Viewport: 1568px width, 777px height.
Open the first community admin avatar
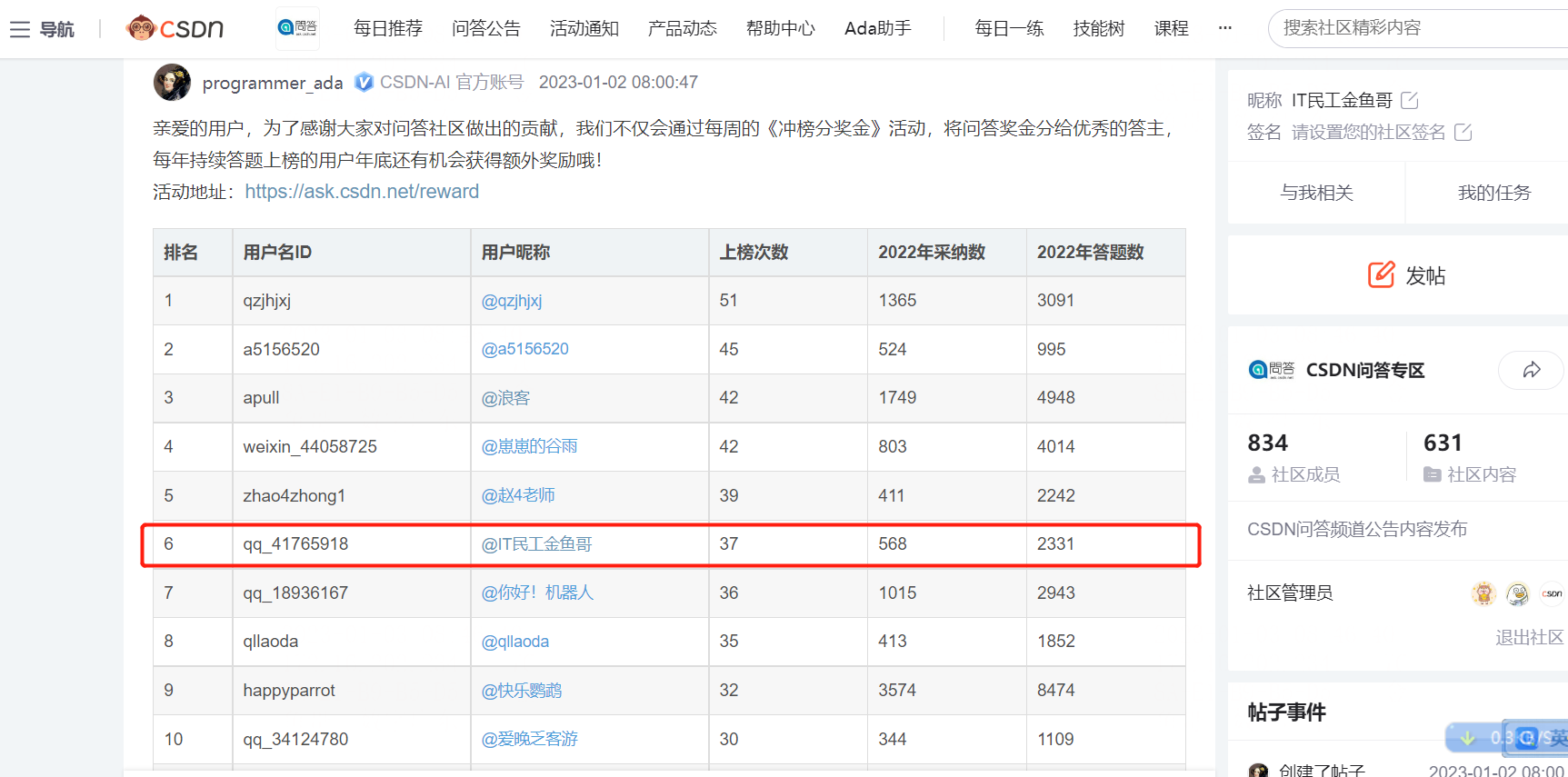click(x=1483, y=593)
